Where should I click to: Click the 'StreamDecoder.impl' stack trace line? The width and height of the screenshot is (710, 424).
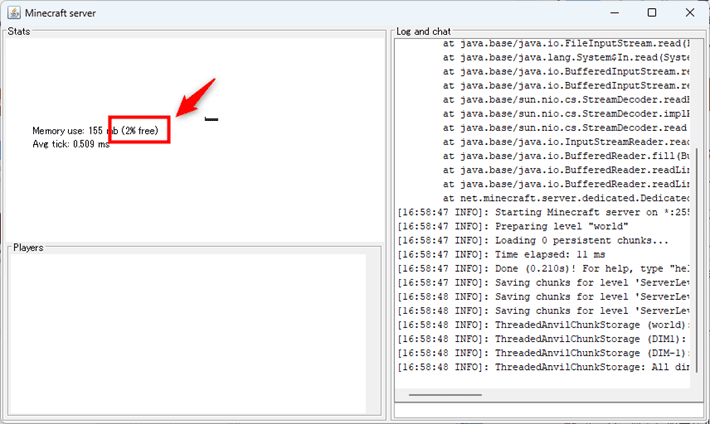pyautogui.click(x=566, y=114)
